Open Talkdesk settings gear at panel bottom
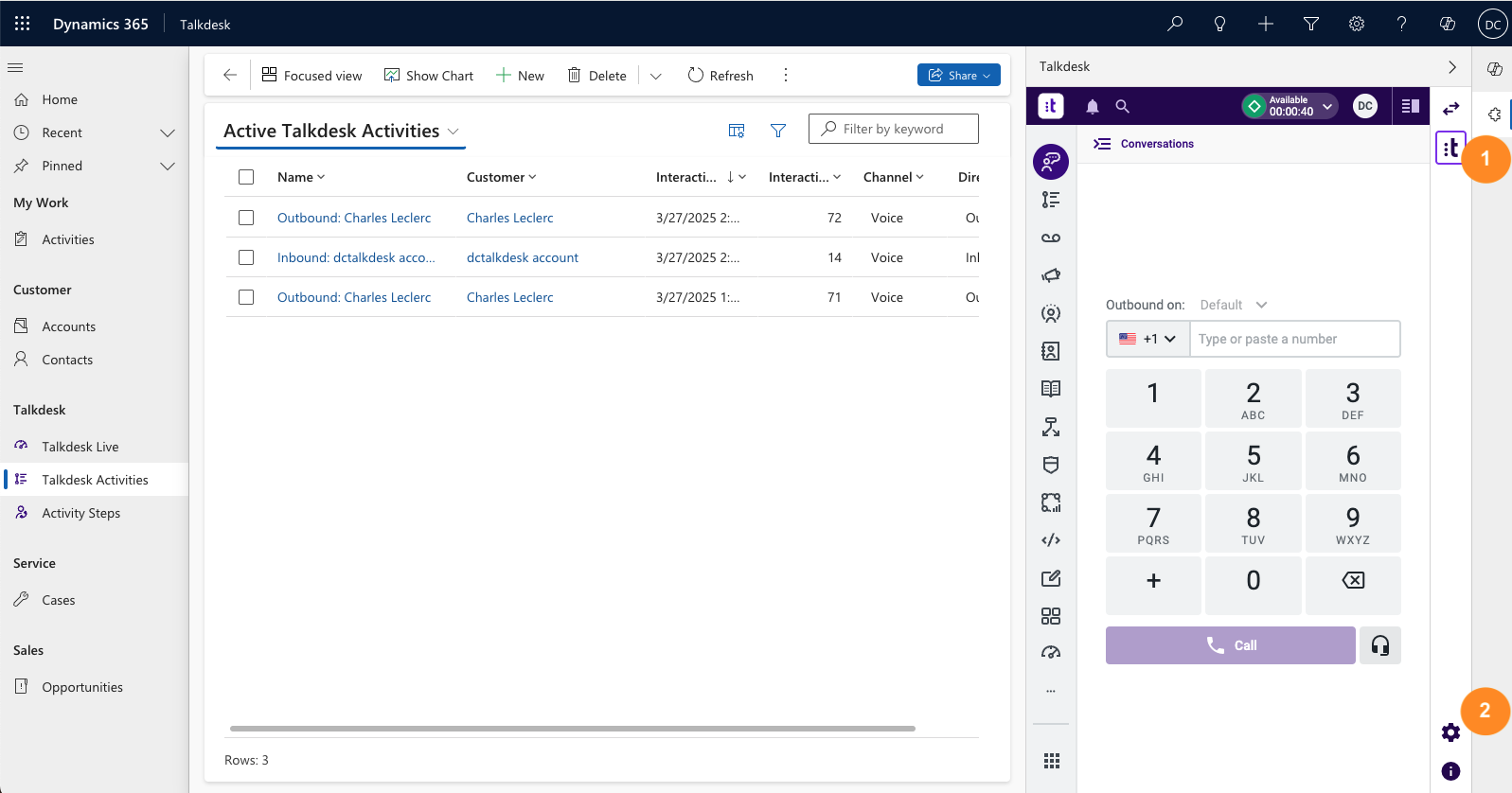1512x793 pixels. coord(1450,732)
